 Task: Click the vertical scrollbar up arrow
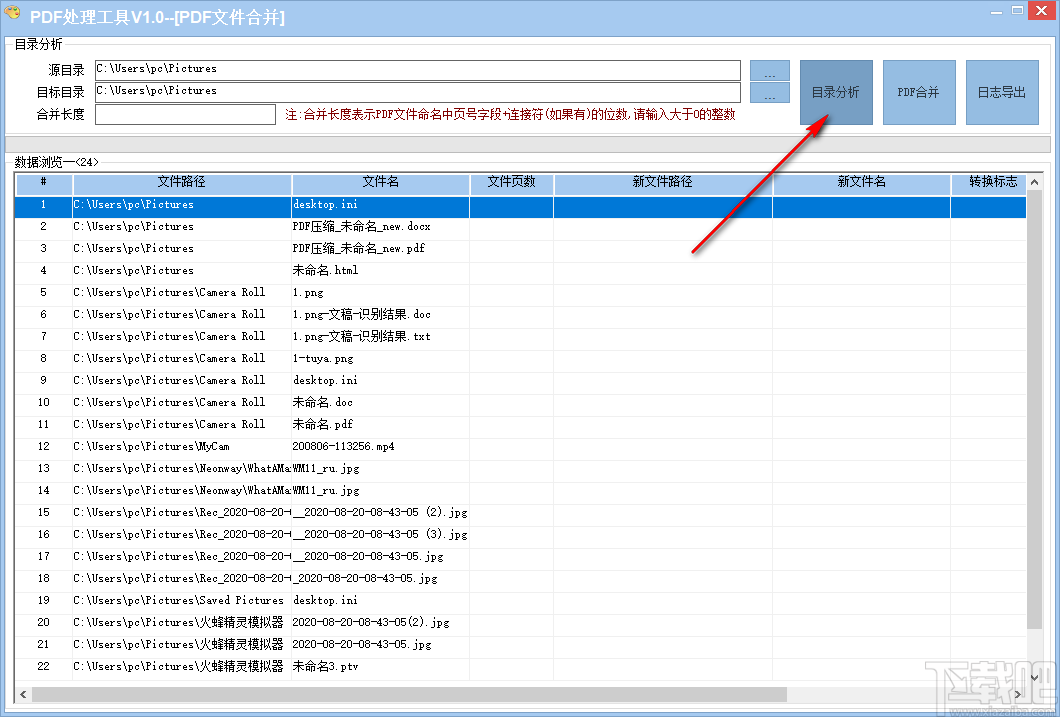click(x=1034, y=182)
